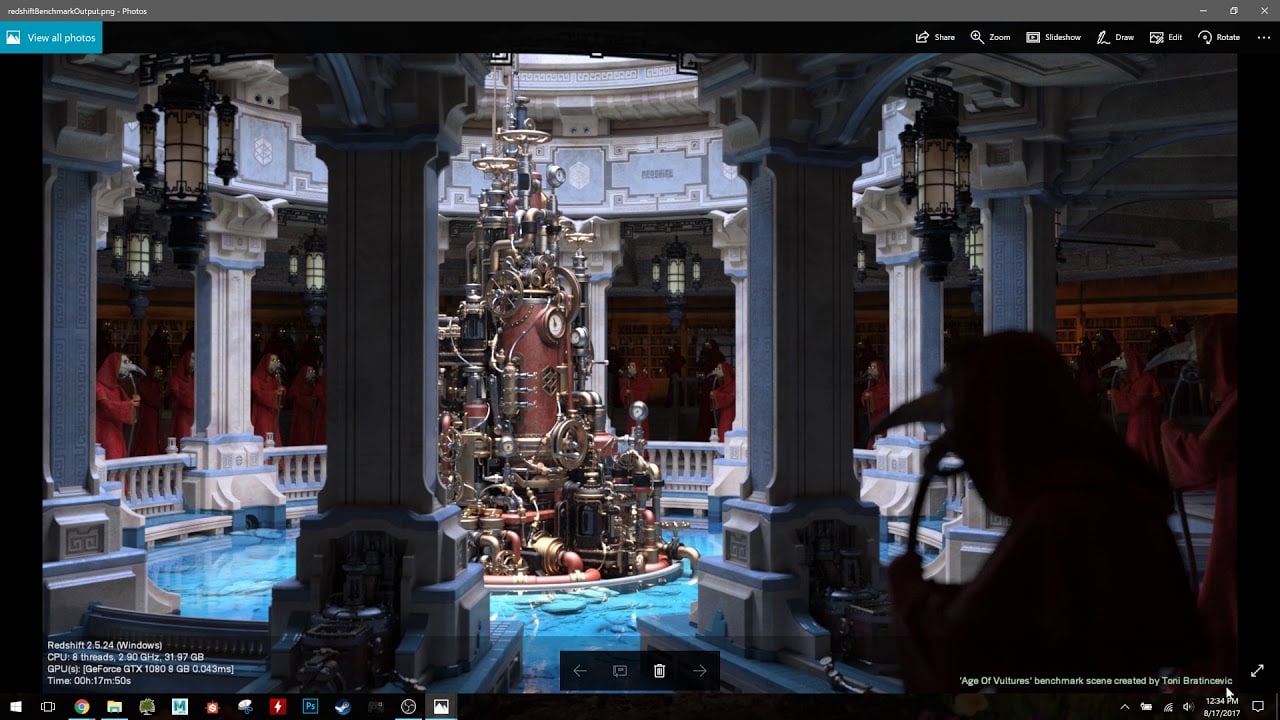The height and width of the screenshot is (720, 1280).
Task: Expand photo to full screen
Action: coord(1257,671)
